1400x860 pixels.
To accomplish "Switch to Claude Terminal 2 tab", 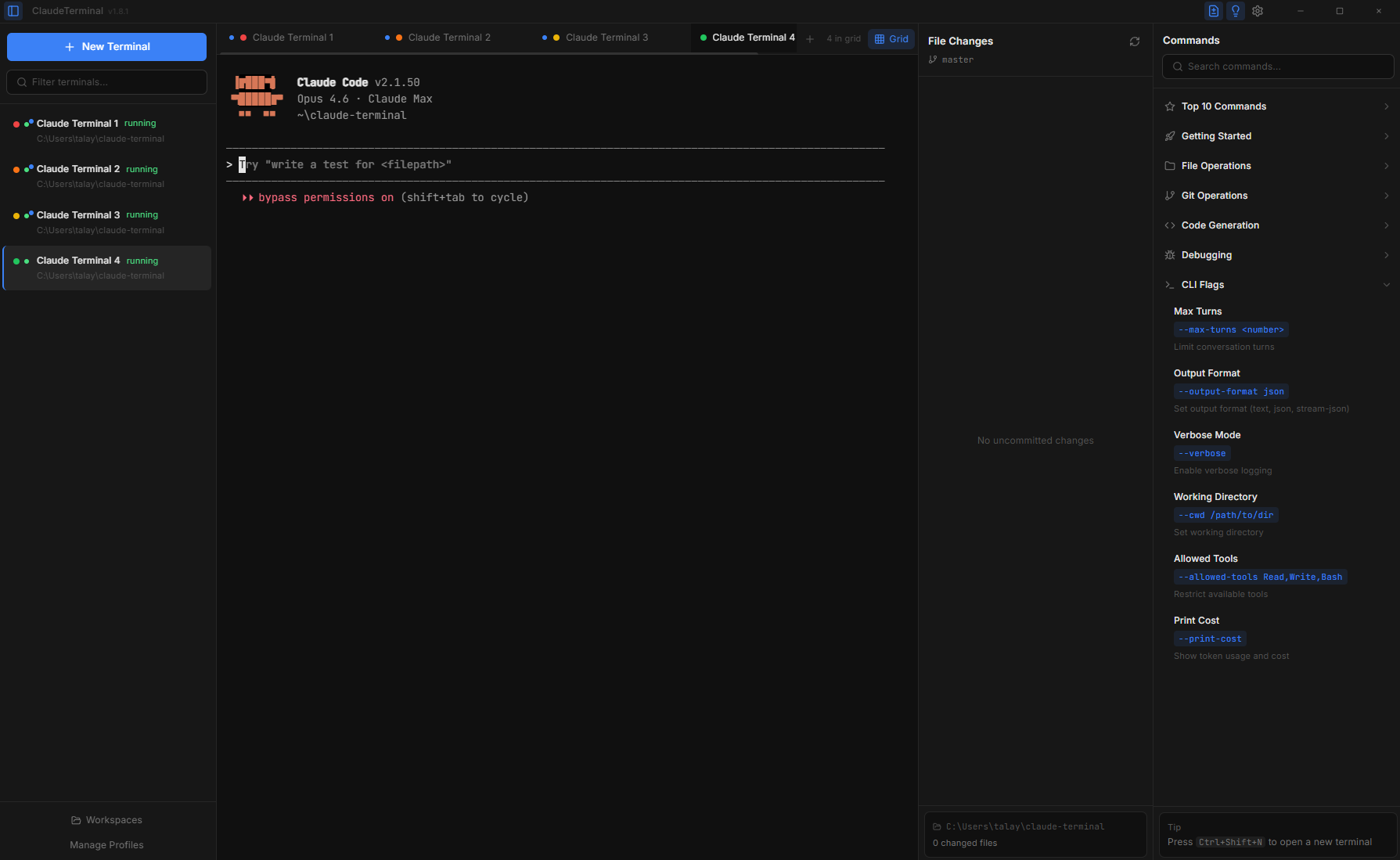I will 448,38.
